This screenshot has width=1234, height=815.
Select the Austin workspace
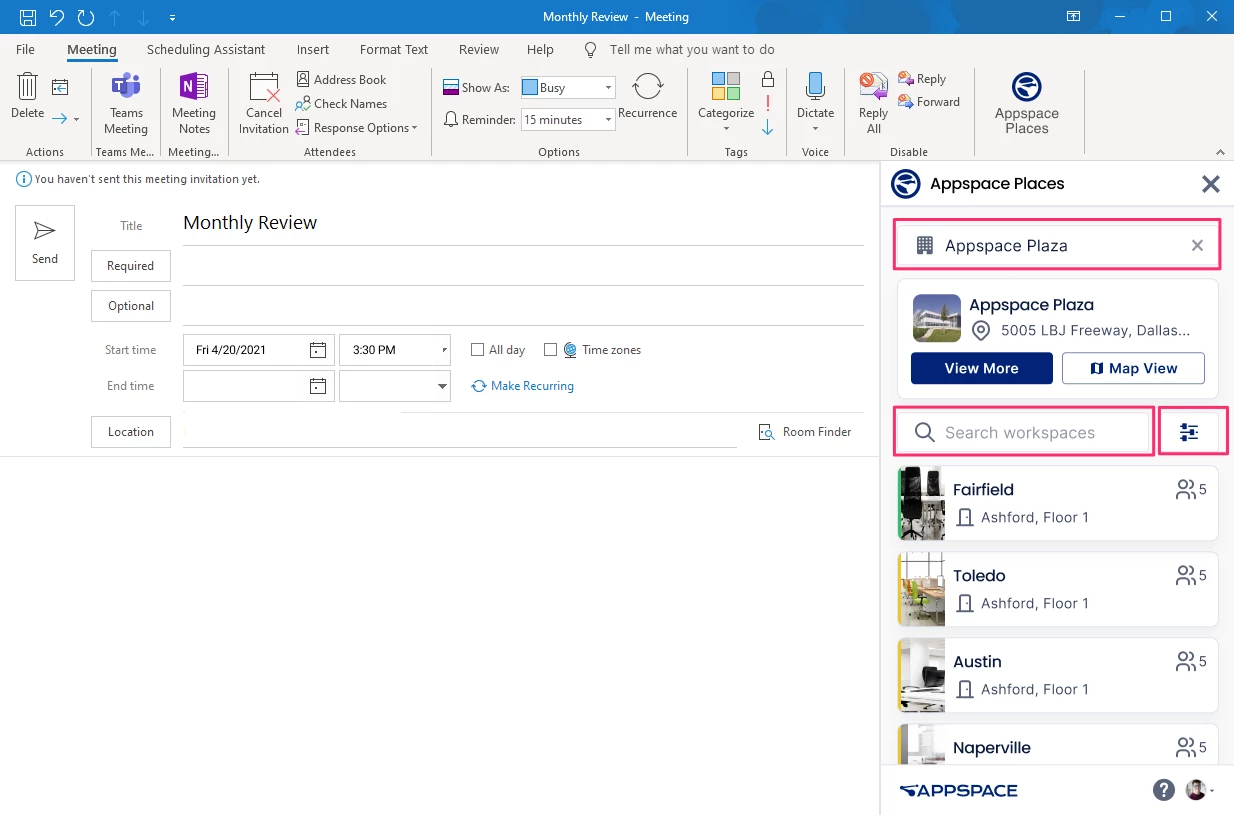(1058, 675)
